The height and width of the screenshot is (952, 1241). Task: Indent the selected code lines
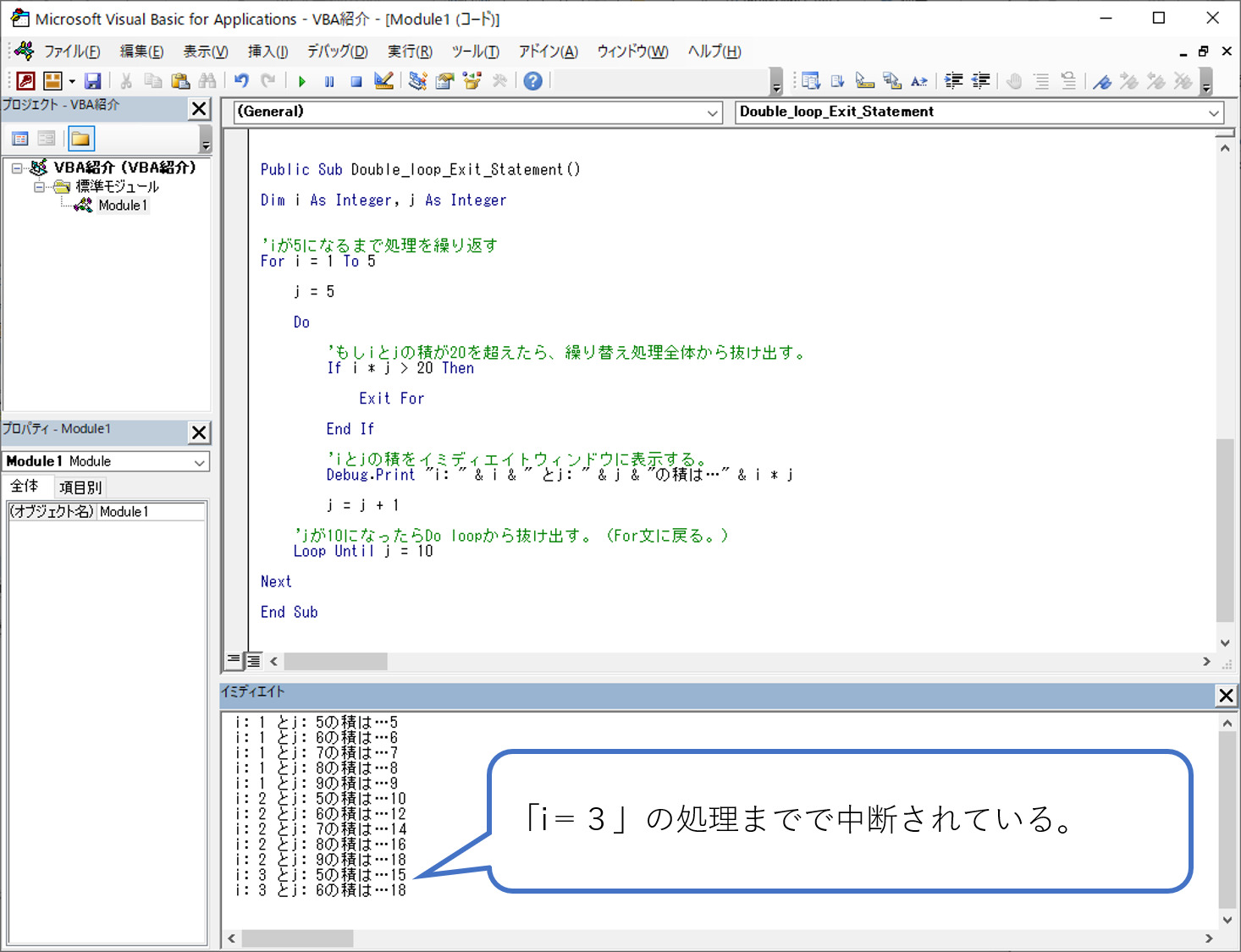click(953, 80)
